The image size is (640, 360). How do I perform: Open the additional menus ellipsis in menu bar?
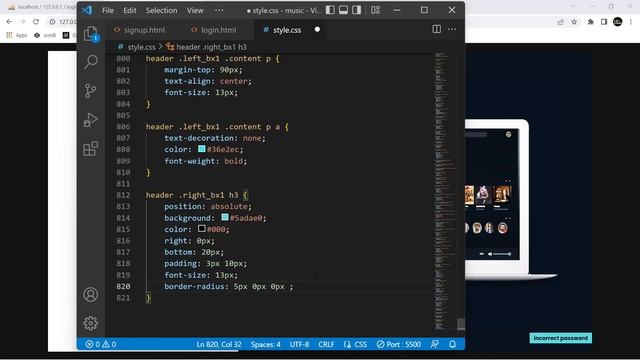coord(219,10)
